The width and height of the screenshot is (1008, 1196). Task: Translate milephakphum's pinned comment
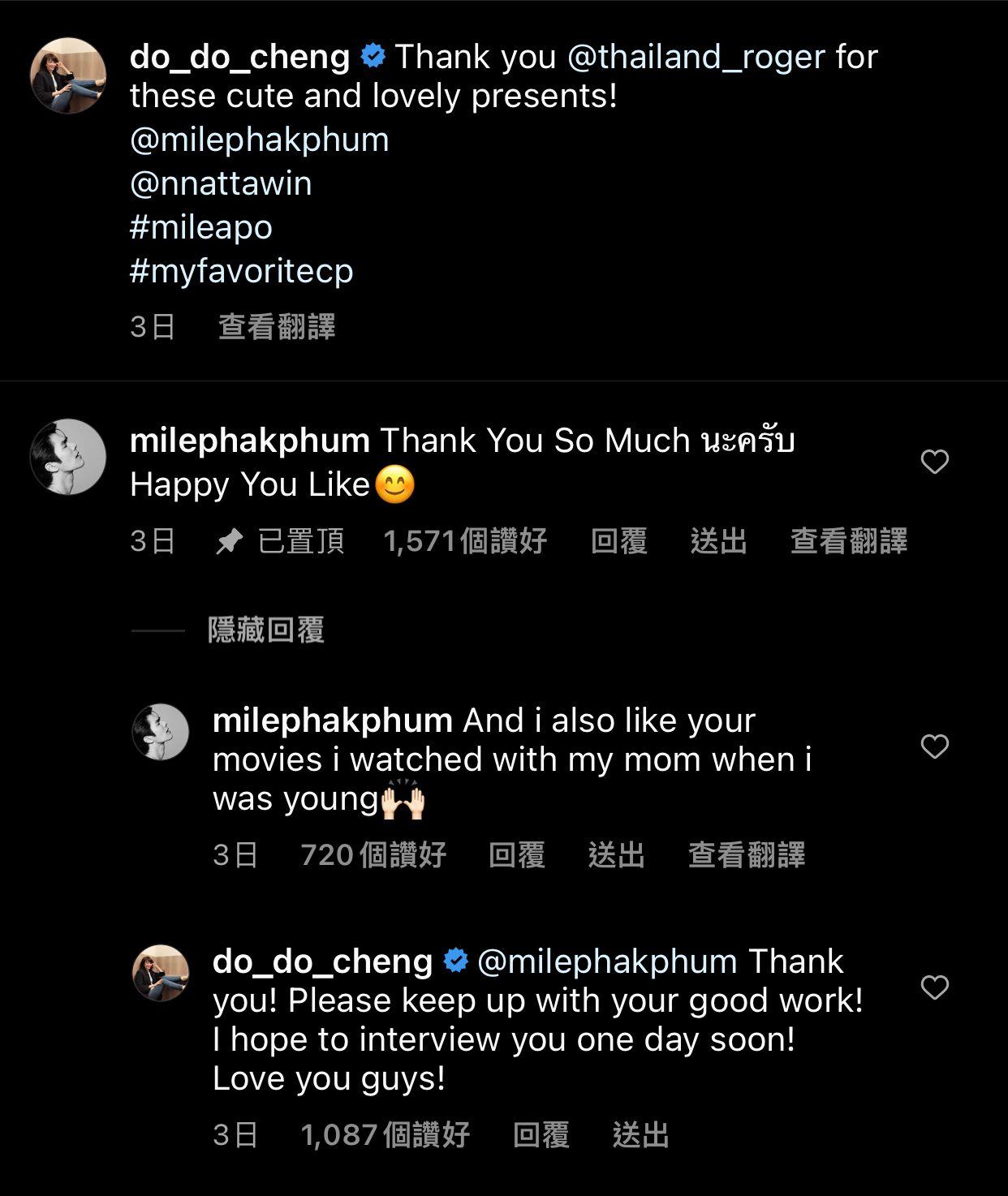click(849, 541)
